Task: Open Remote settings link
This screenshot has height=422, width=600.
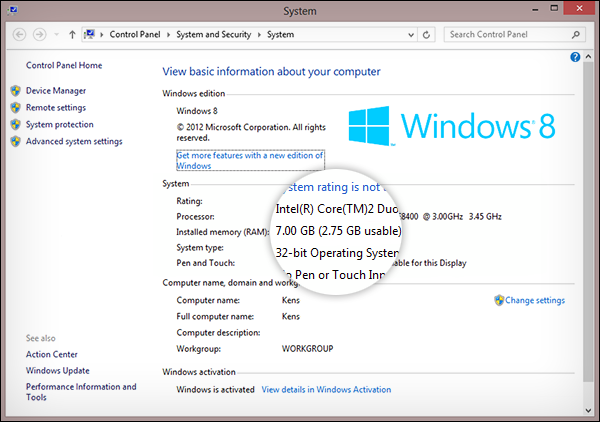Action: click(56, 108)
